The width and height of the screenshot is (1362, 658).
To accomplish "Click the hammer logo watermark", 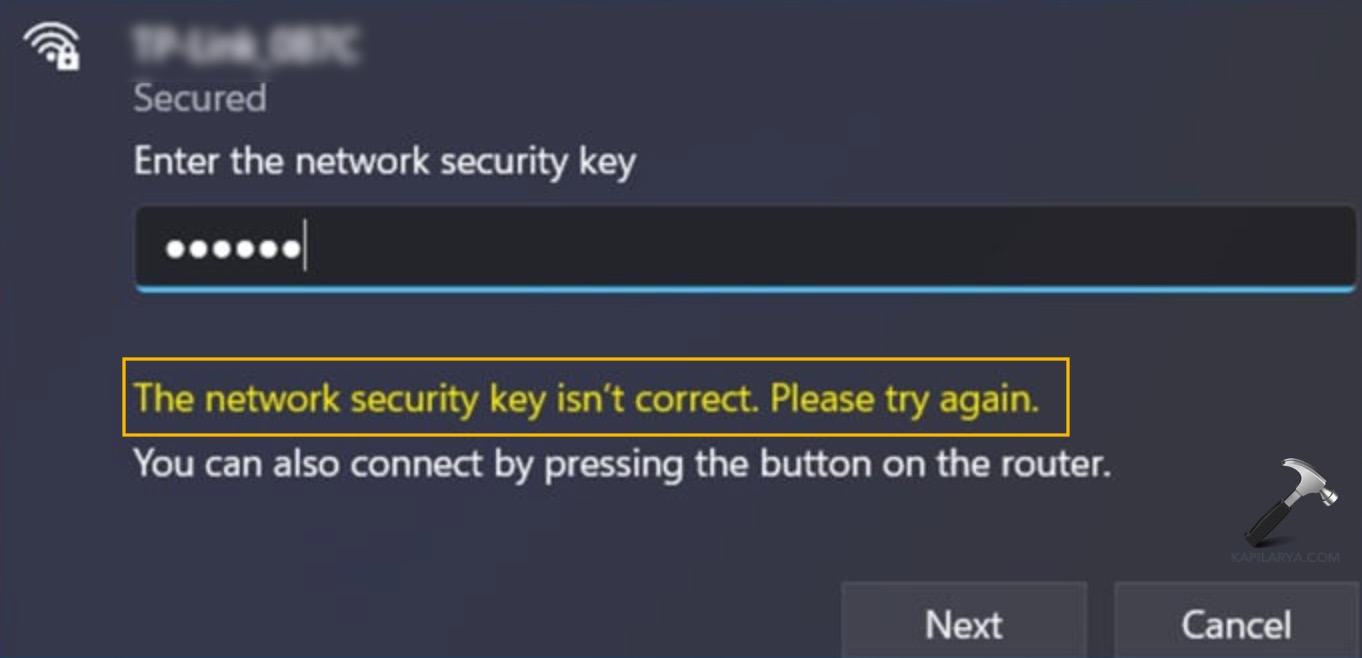I will tap(1290, 505).
